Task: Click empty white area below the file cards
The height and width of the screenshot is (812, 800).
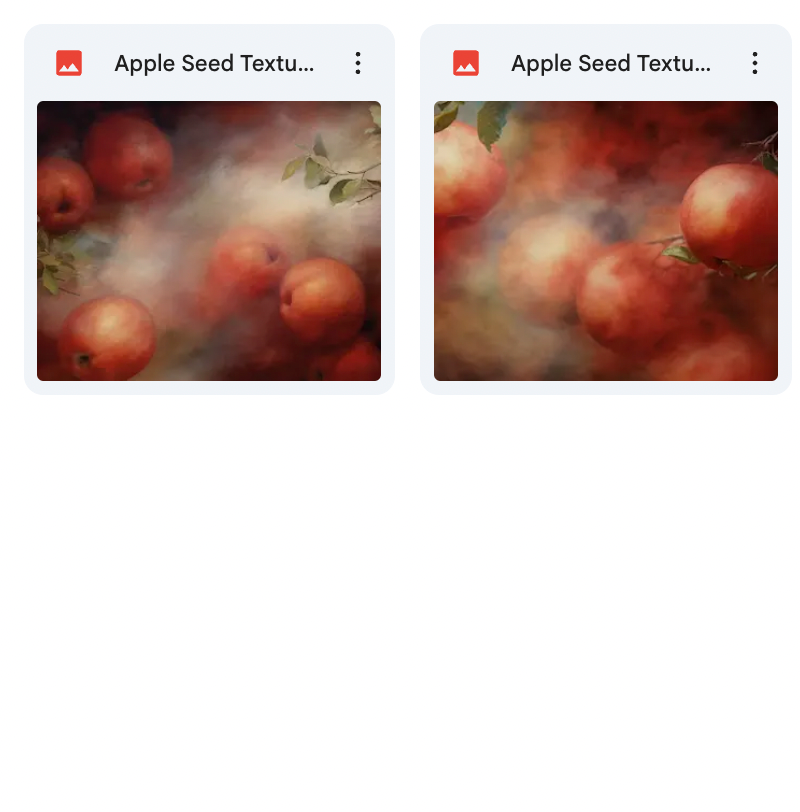Action: [400, 596]
